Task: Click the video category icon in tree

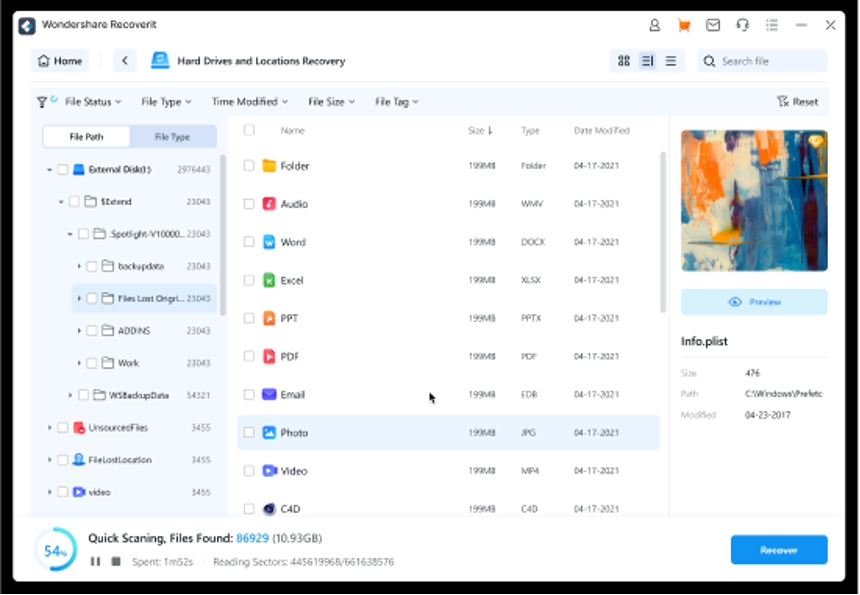Action: click(x=79, y=492)
